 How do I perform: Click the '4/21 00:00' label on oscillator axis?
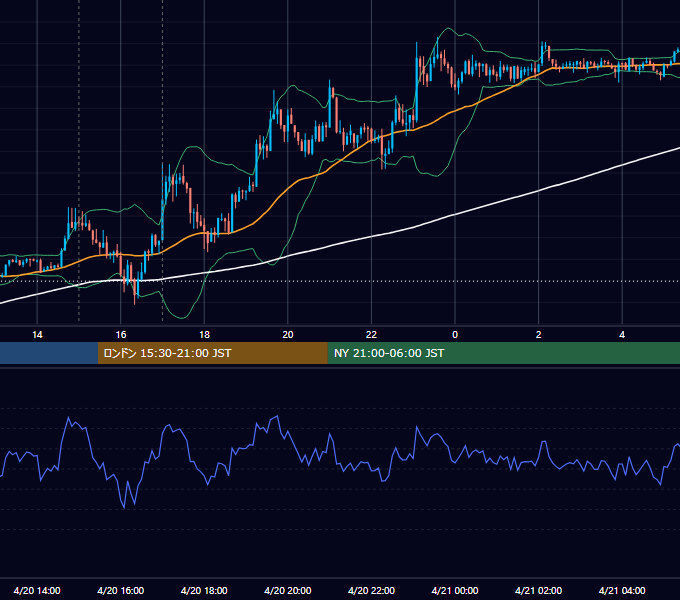(455, 590)
